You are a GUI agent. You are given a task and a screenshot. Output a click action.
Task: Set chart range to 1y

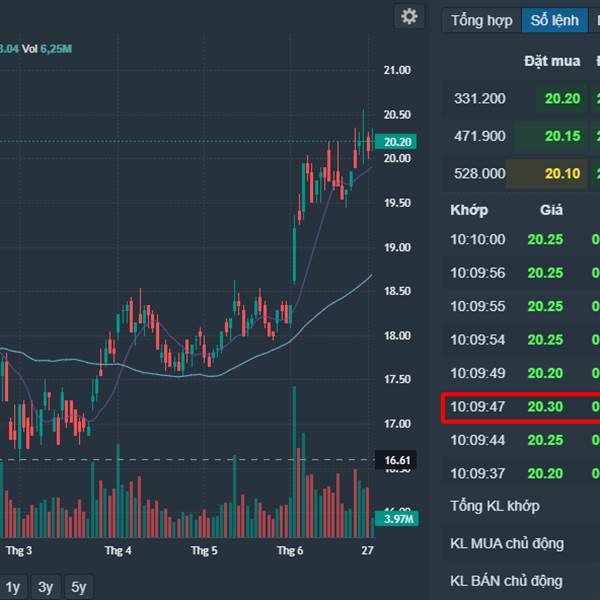12,587
